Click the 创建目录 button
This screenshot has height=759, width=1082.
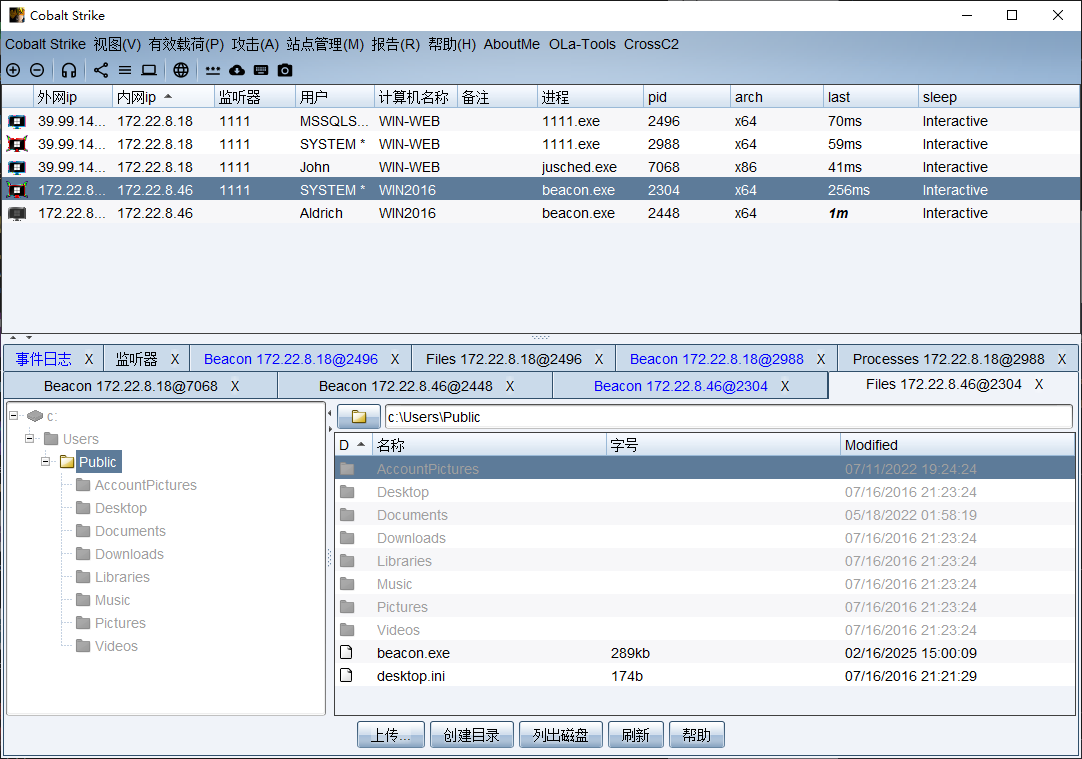(471, 735)
